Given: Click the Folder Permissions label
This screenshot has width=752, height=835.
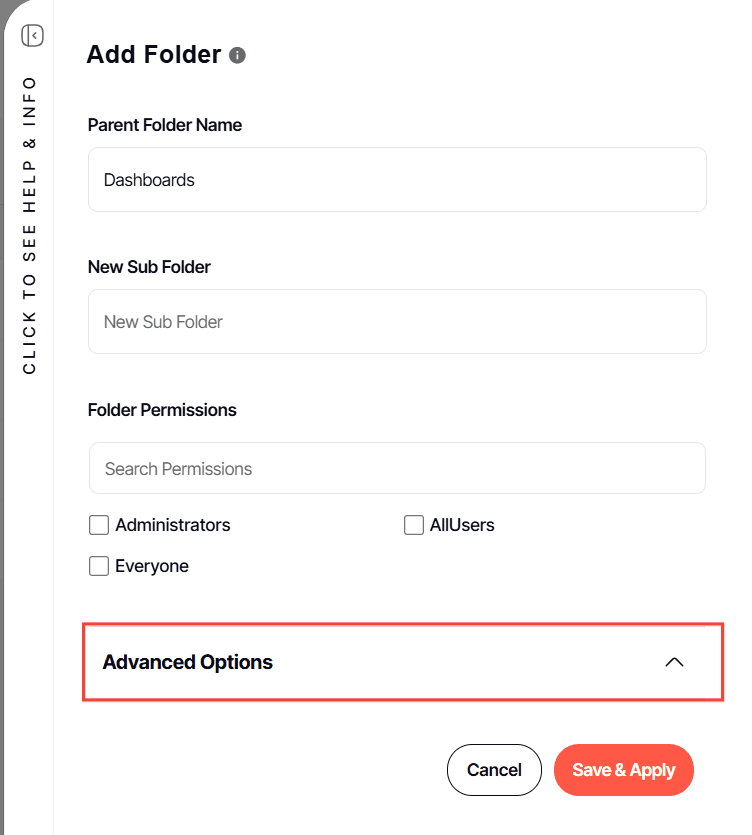Looking at the screenshot, I should coord(162,410).
